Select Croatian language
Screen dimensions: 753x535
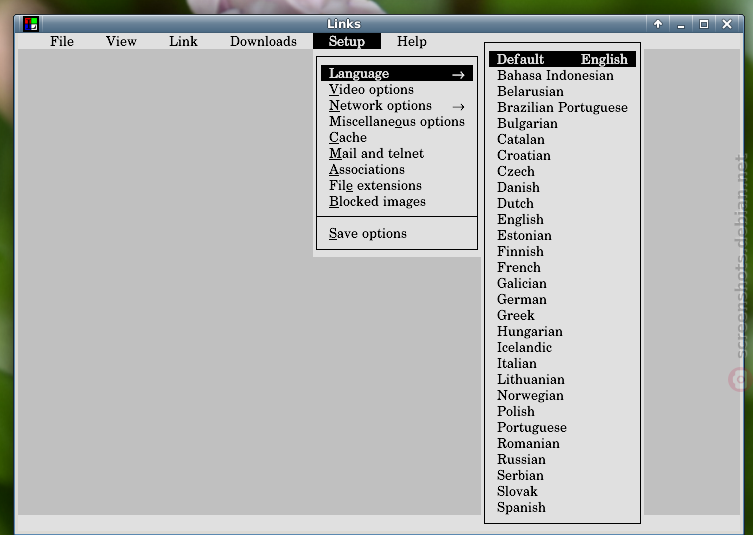tap(562, 155)
